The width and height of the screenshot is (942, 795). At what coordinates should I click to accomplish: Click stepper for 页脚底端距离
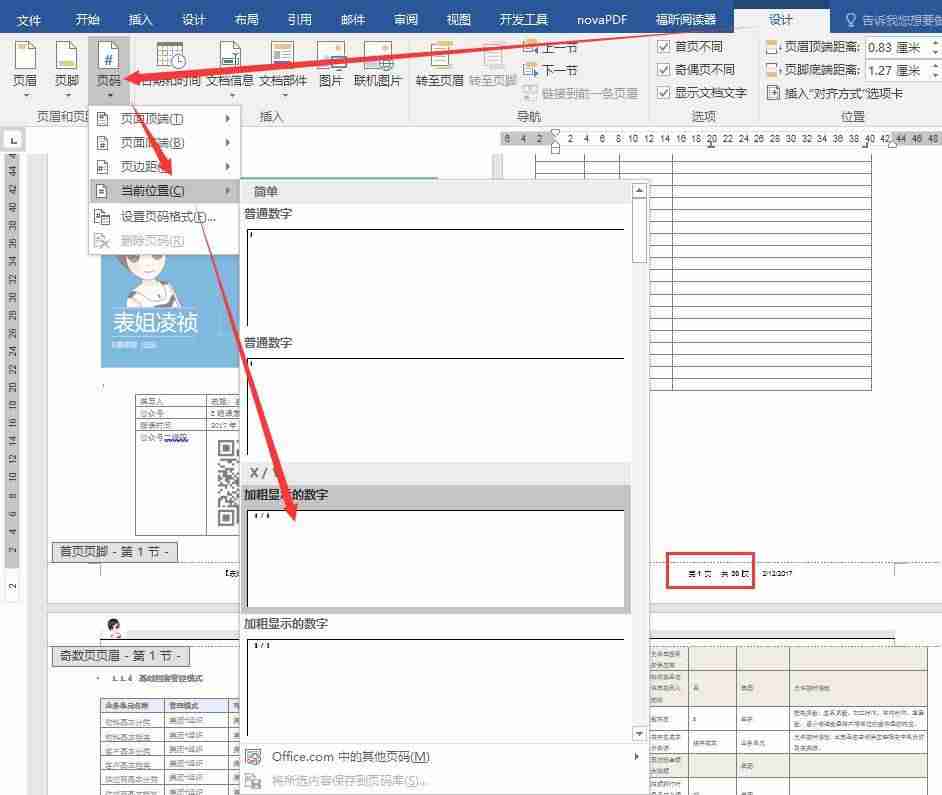(936, 70)
